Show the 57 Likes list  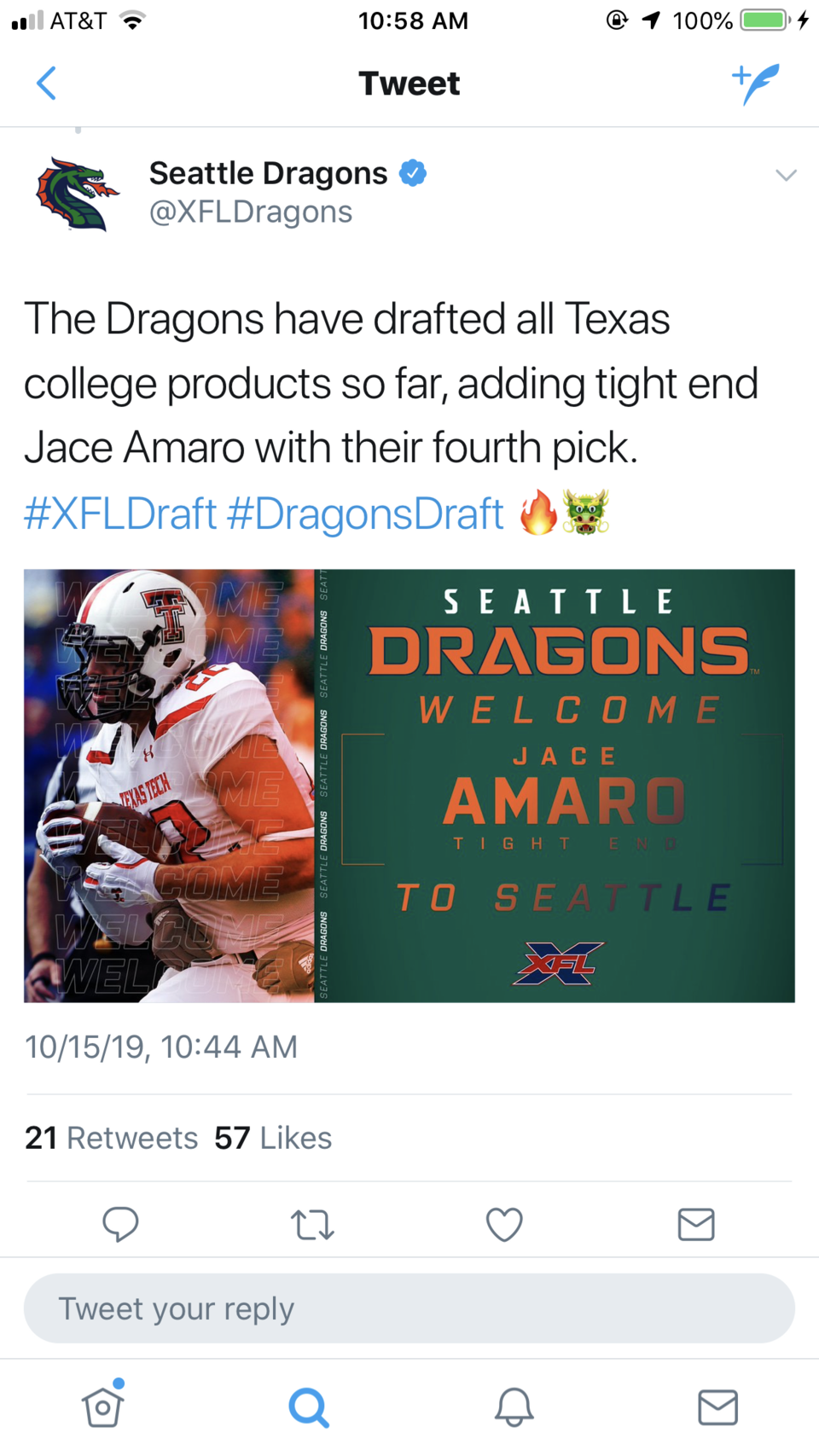pos(273,1138)
